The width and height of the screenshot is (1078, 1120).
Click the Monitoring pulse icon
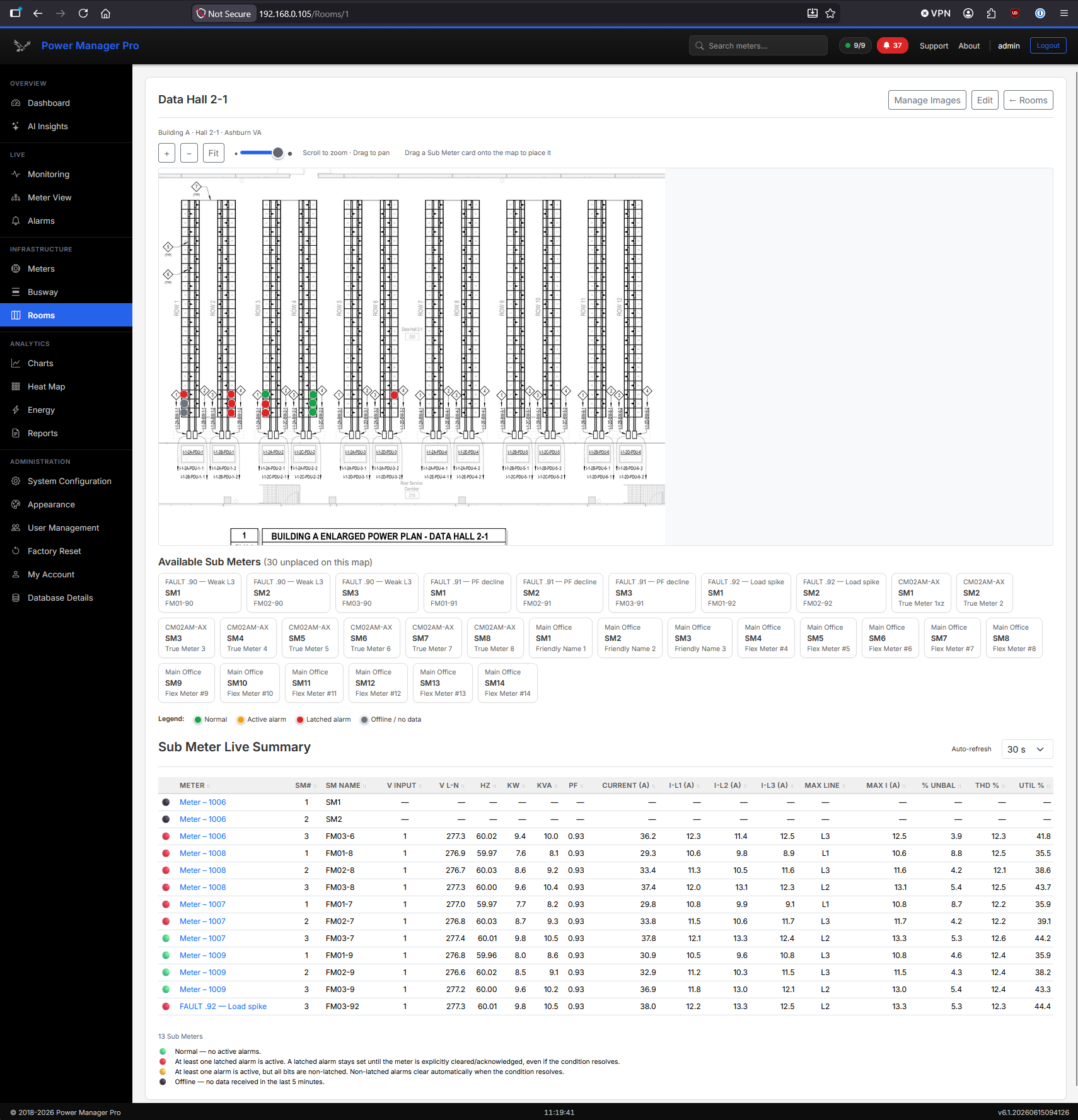click(16, 174)
